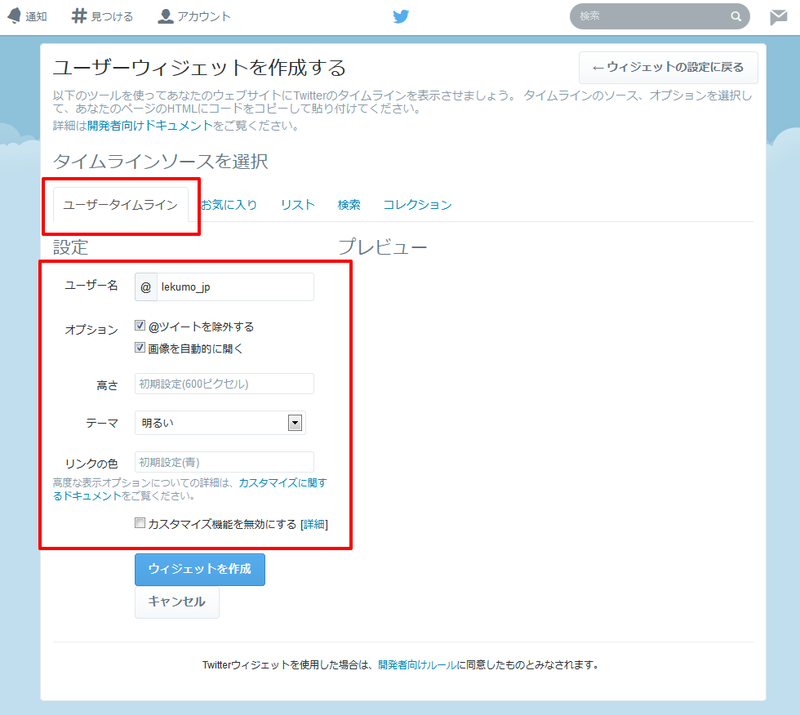The height and width of the screenshot is (715, 800).
Task: Click the ユーザーウィジェットを作成する heading
Action: tap(199, 67)
